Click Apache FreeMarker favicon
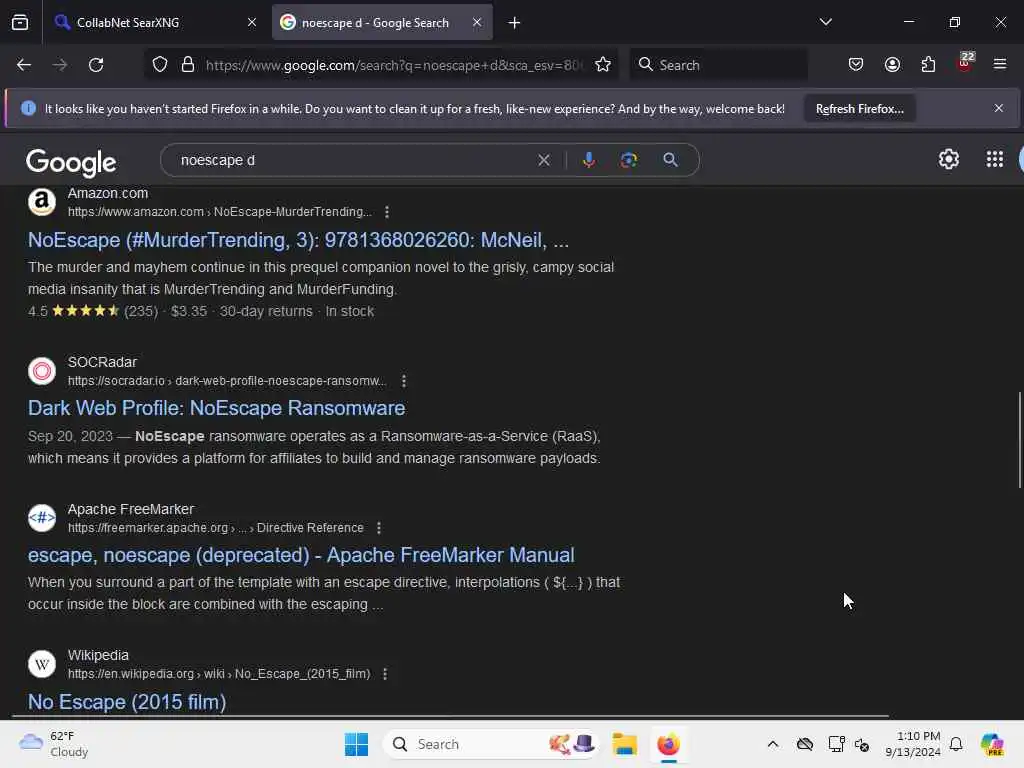The width and height of the screenshot is (1024, 768). (x=42, y=518)
